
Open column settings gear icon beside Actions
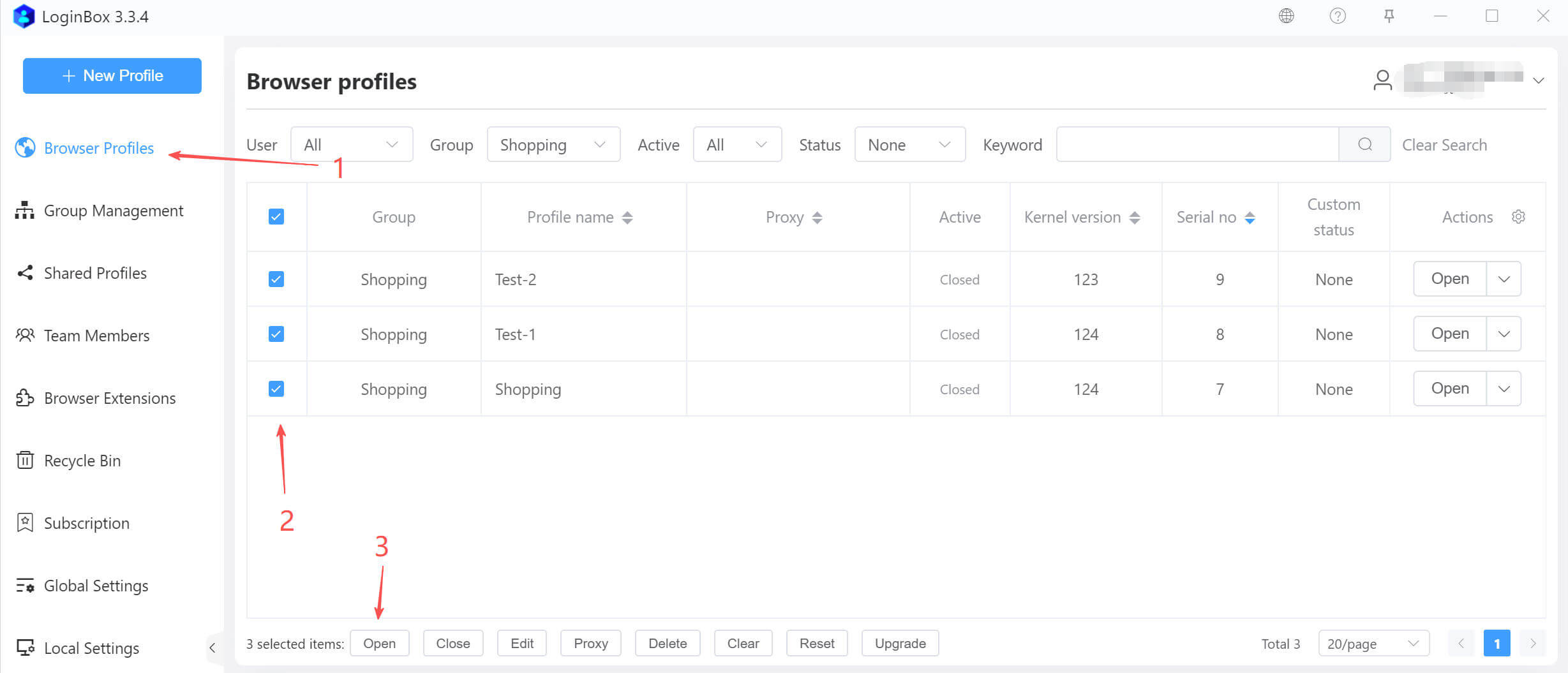pyautogui.click(x=1518, y=217)
